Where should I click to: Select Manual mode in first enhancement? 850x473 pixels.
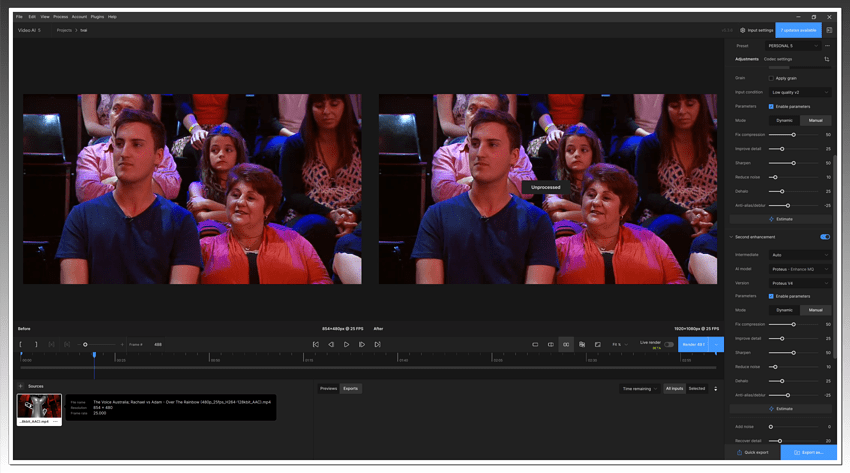point(815,120)
